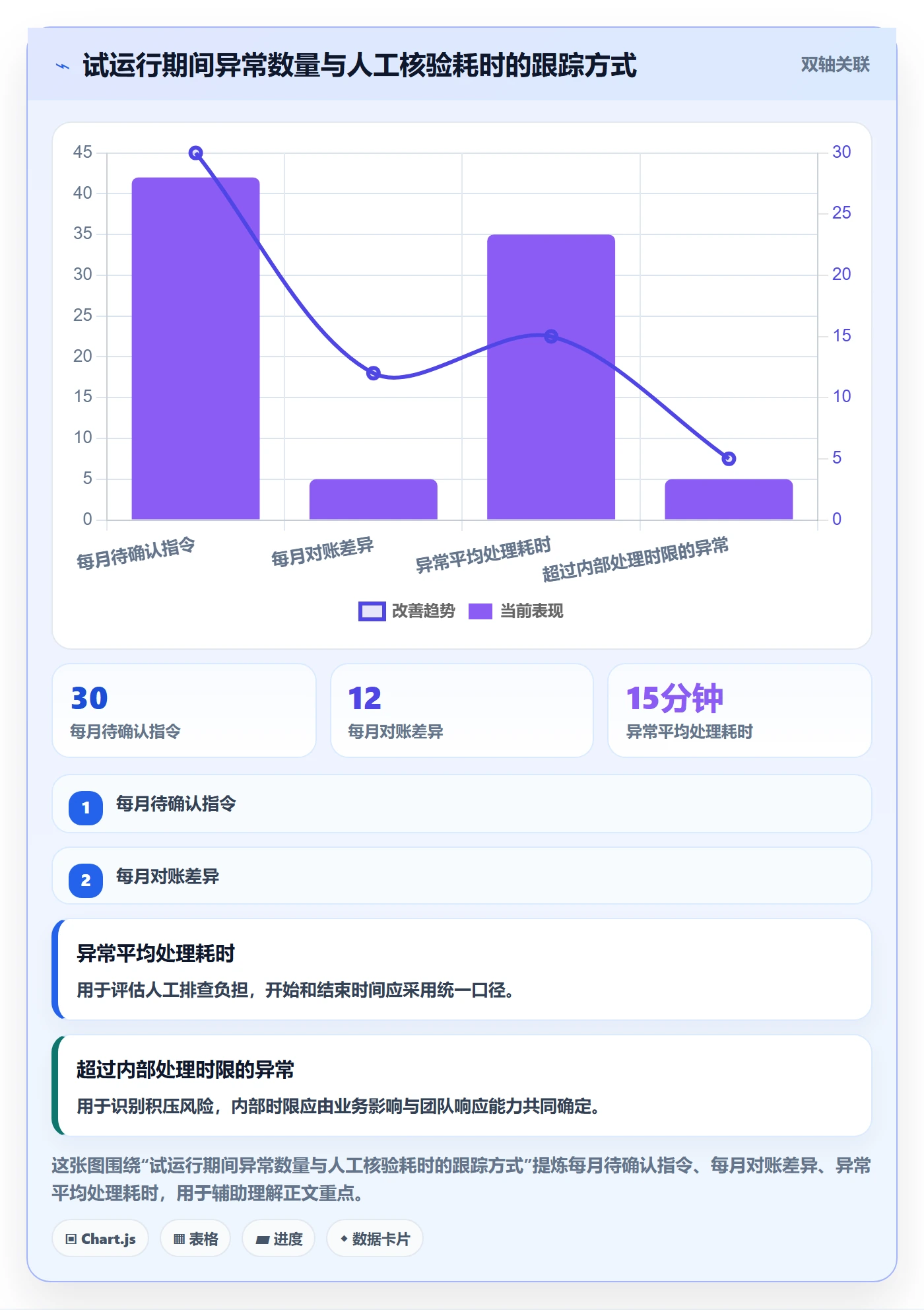Click the Chart.js tag icon
924x1310 pixels.
(71, 1239)
